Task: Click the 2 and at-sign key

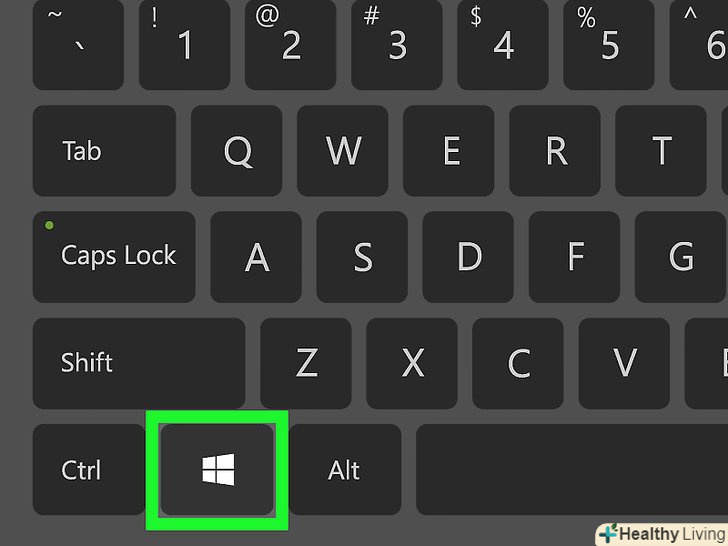Action: click(291, 45)
